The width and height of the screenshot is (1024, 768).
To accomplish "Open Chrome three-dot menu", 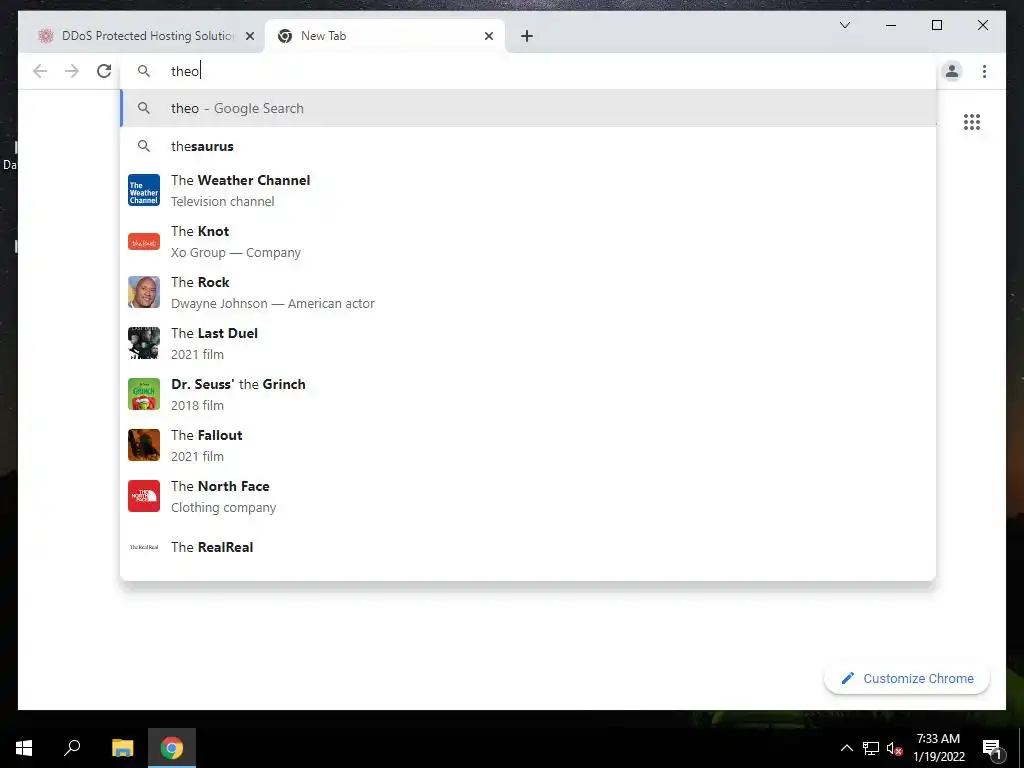I will 984,71.
